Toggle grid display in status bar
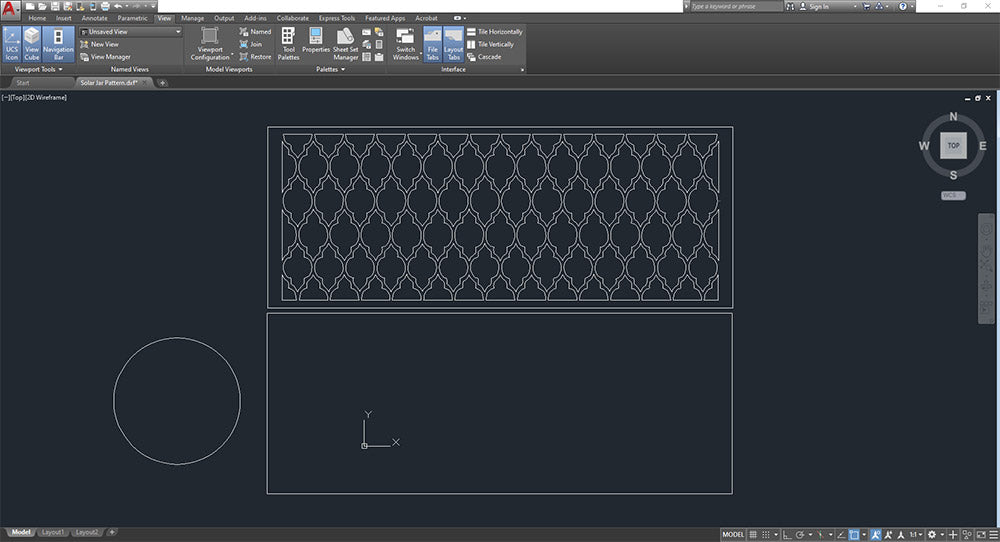The width and height of the screenshot is (1000, 542). (x=754, y=534)
